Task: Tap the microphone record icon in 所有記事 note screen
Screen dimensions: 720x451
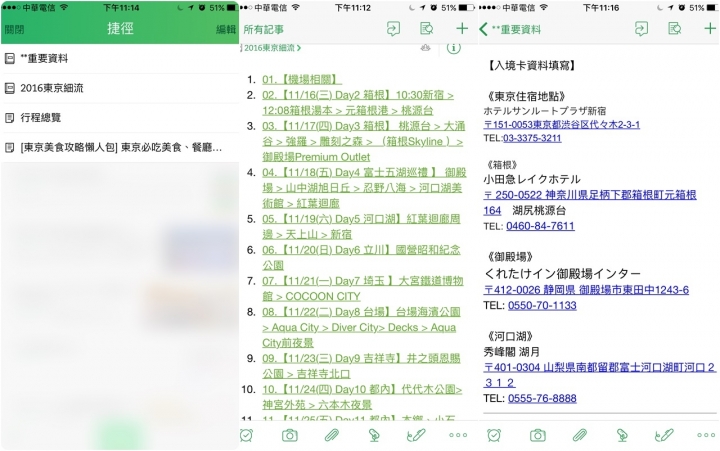Action: click(374, 435)
